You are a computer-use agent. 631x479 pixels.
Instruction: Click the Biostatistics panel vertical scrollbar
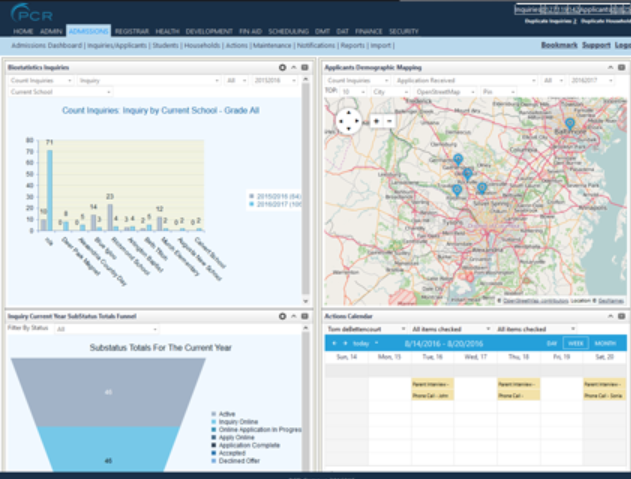tap(305, 189)
